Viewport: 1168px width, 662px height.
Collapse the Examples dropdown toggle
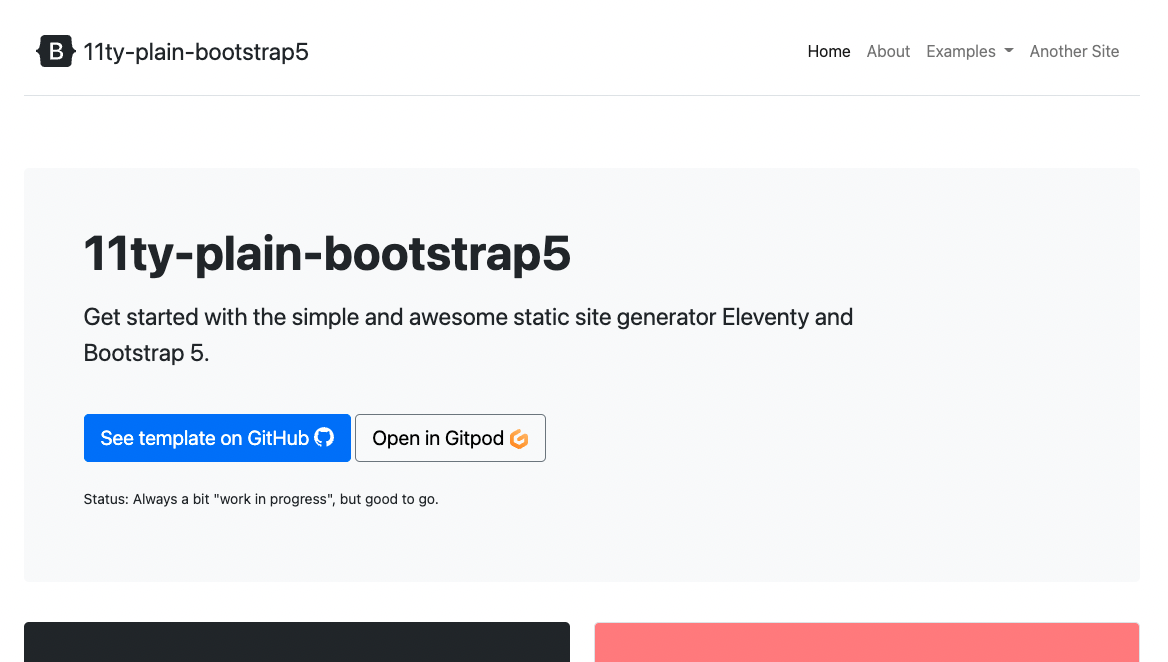point(968,51)
